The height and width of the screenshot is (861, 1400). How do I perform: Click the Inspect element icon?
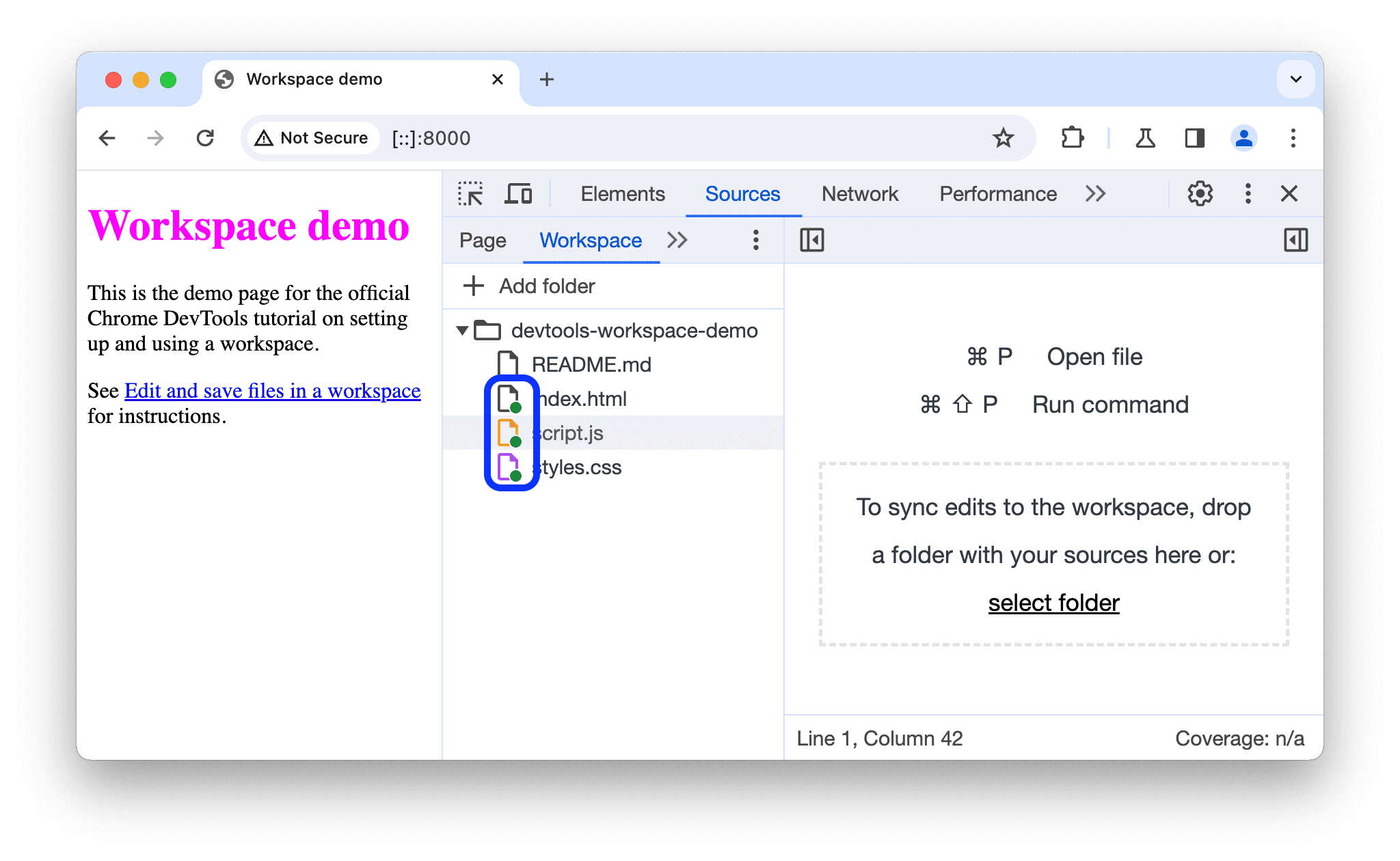[x=471, y=195]
